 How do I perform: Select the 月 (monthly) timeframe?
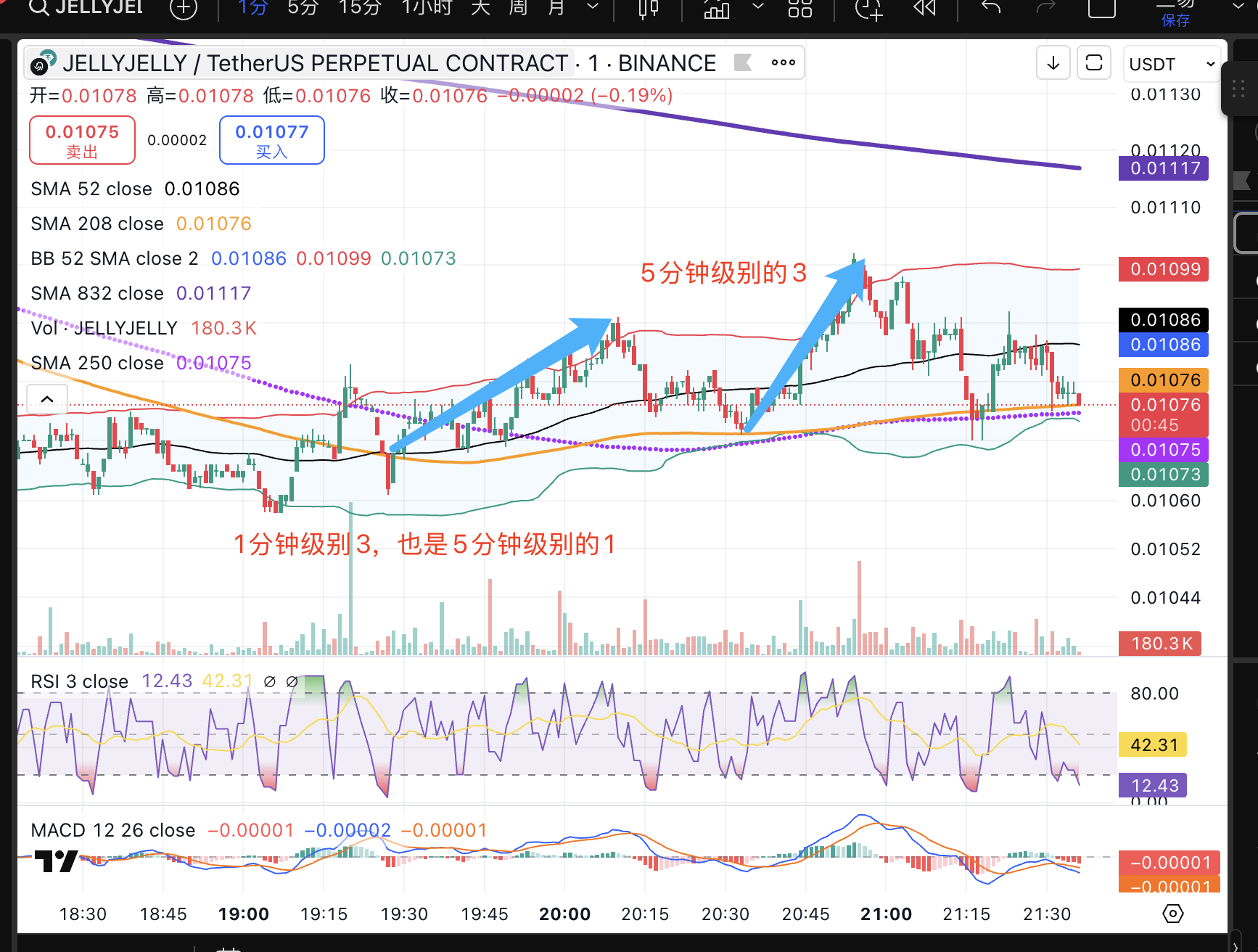tap(556, 8)
